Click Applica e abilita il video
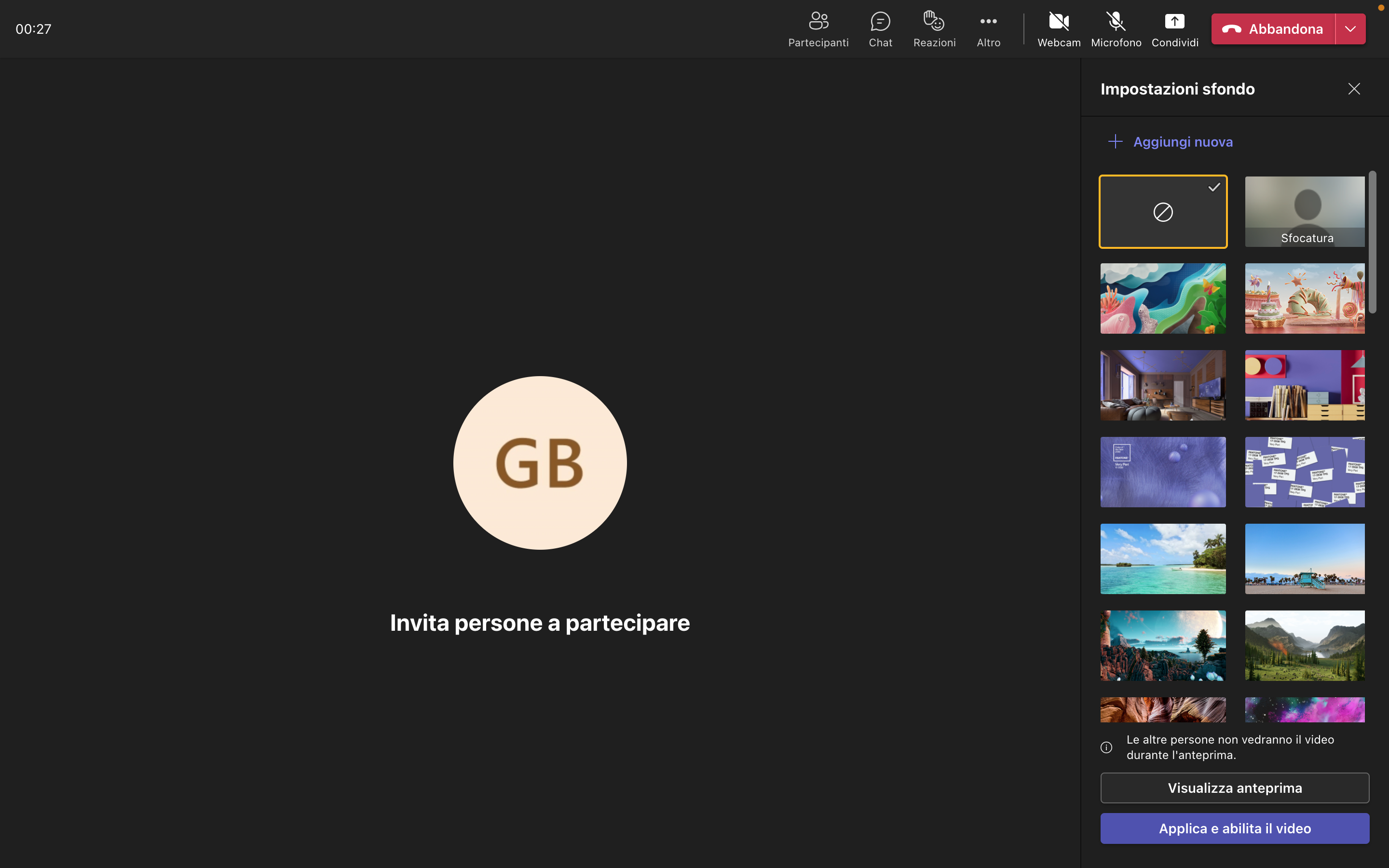This screenshot has height=868, width=1389. pyautogui.click(x=1234, y=828)
